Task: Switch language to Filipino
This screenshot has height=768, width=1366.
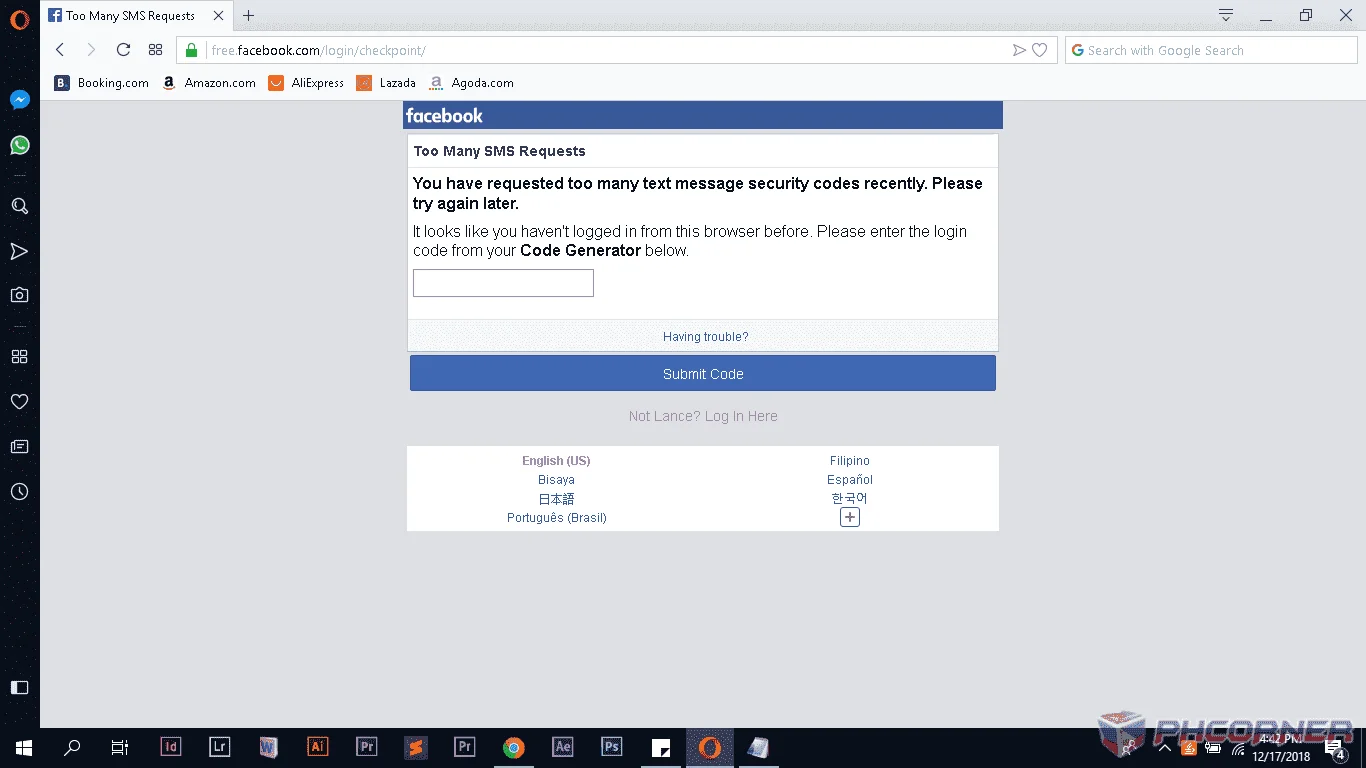Action: coord(850,461)
